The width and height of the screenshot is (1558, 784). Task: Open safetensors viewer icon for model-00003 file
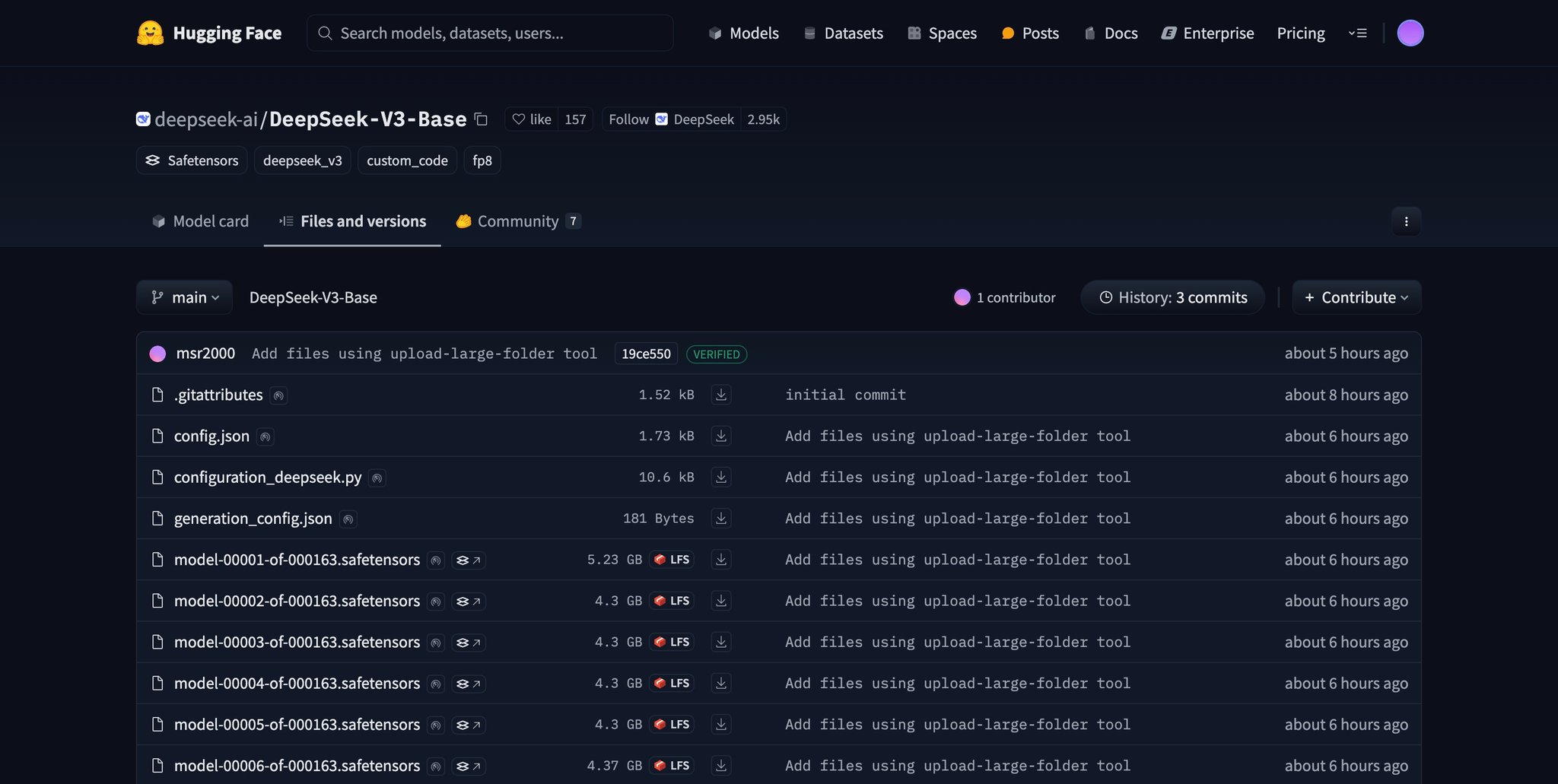[468, 643]
